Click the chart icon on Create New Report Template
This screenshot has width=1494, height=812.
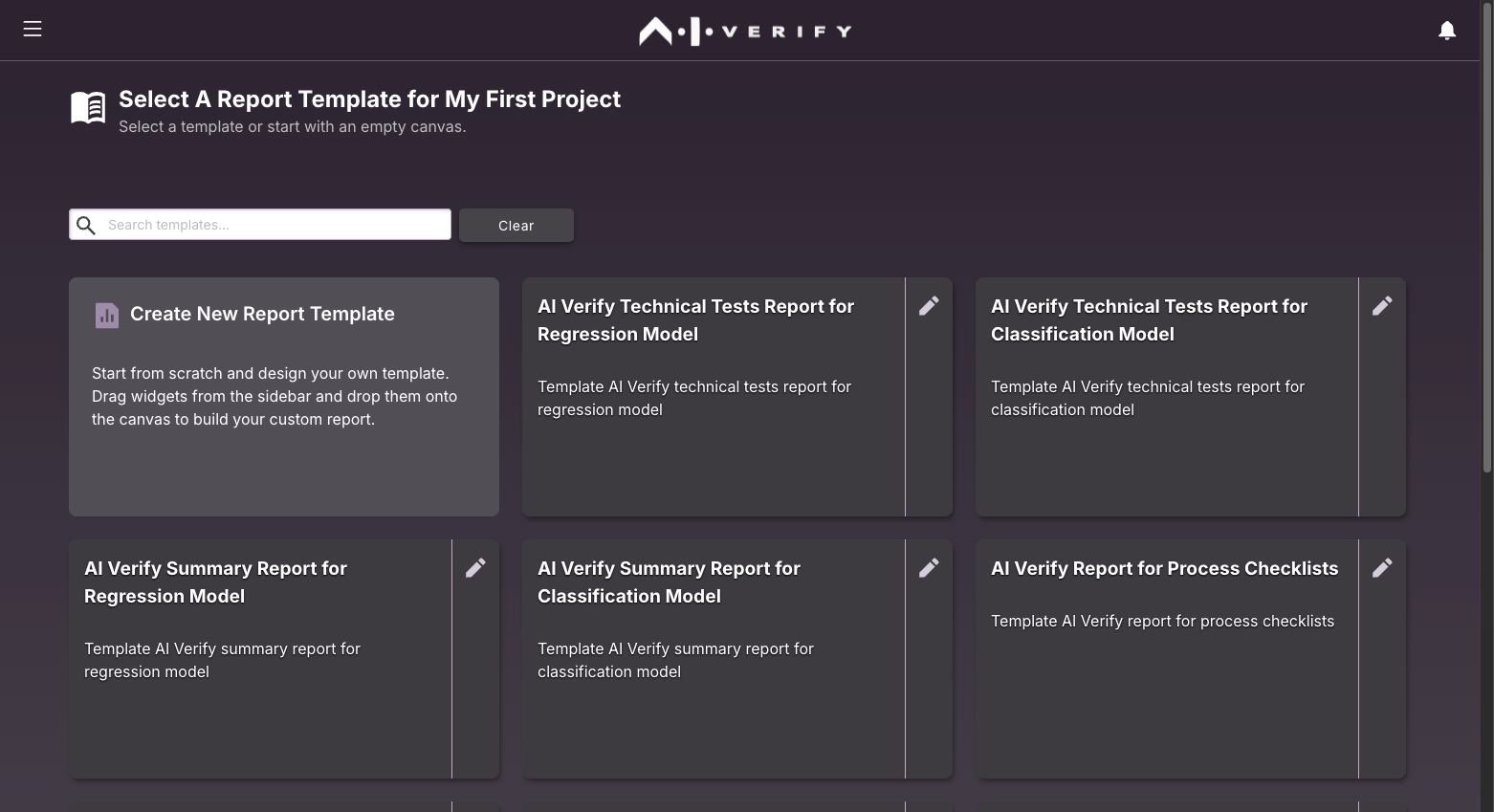click(107, 315)
